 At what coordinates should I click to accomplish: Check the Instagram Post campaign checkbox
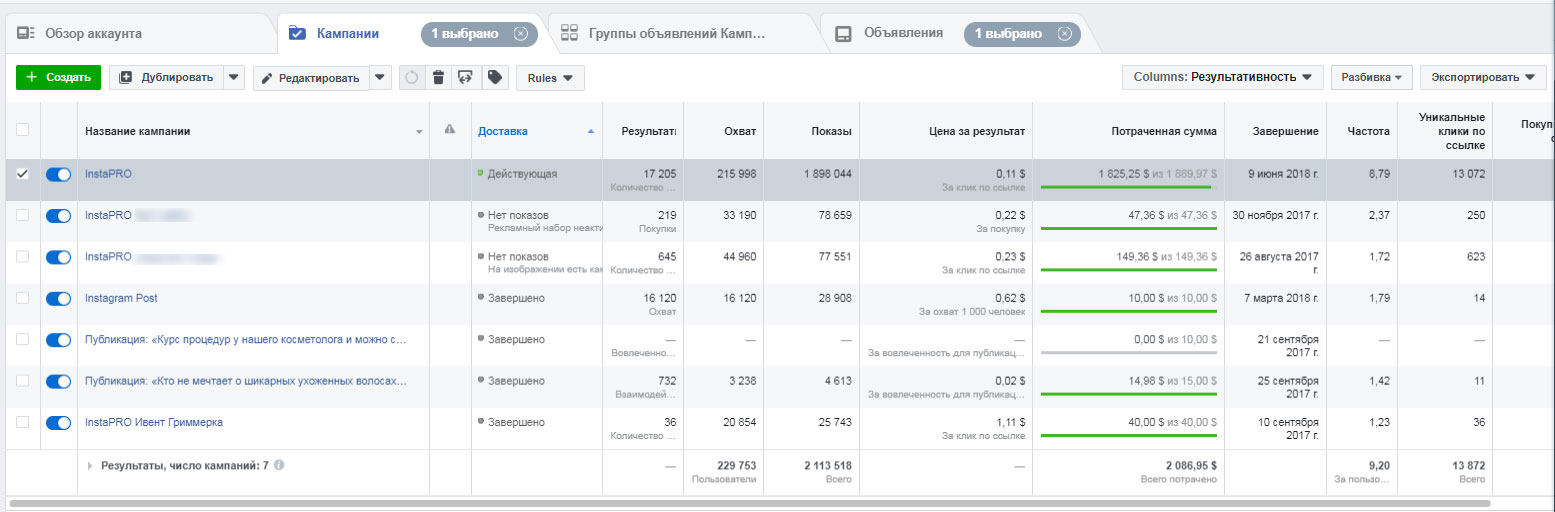pyautogui.click(x=22, y=298)
